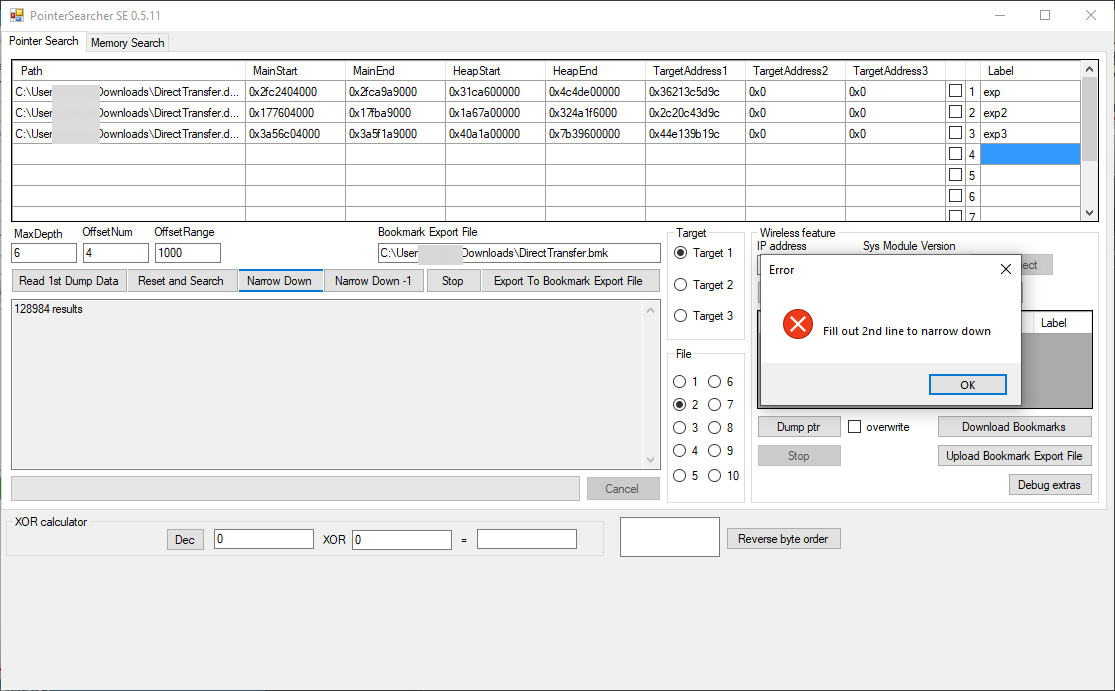Image resolution: width=1115 pixels, height=691 pixels.
Task: Click the OffsetRange input field
Action: 188,253
